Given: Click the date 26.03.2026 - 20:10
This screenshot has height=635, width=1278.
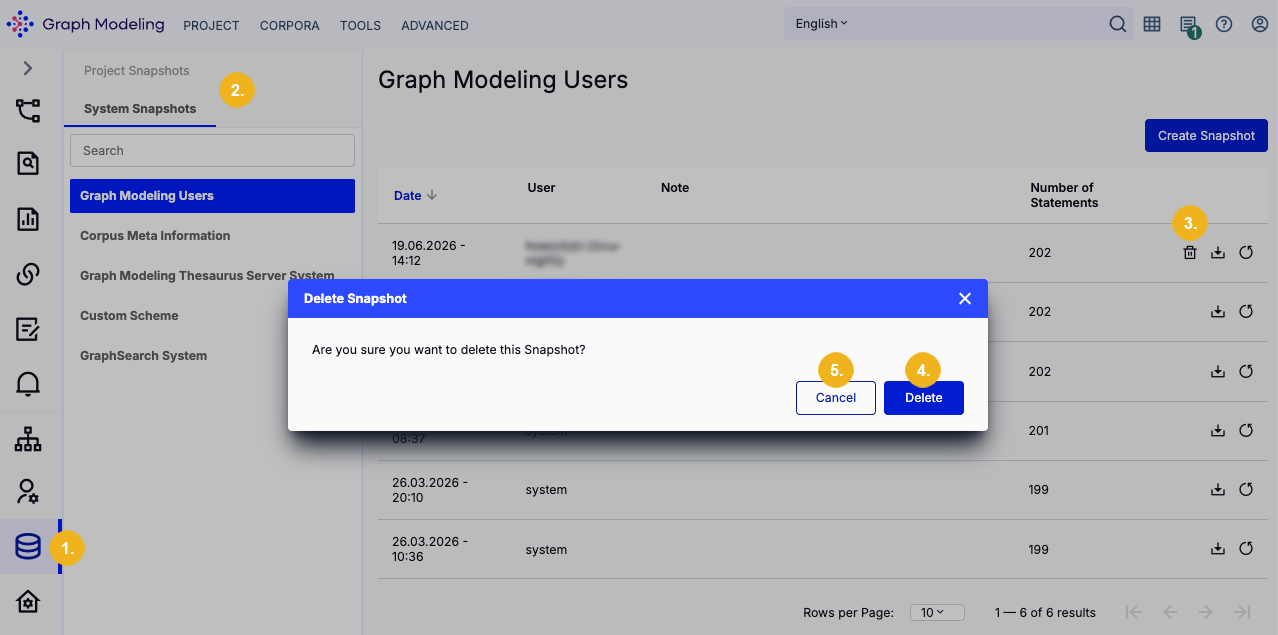Looking at the screenshot, I should point(428,490).
